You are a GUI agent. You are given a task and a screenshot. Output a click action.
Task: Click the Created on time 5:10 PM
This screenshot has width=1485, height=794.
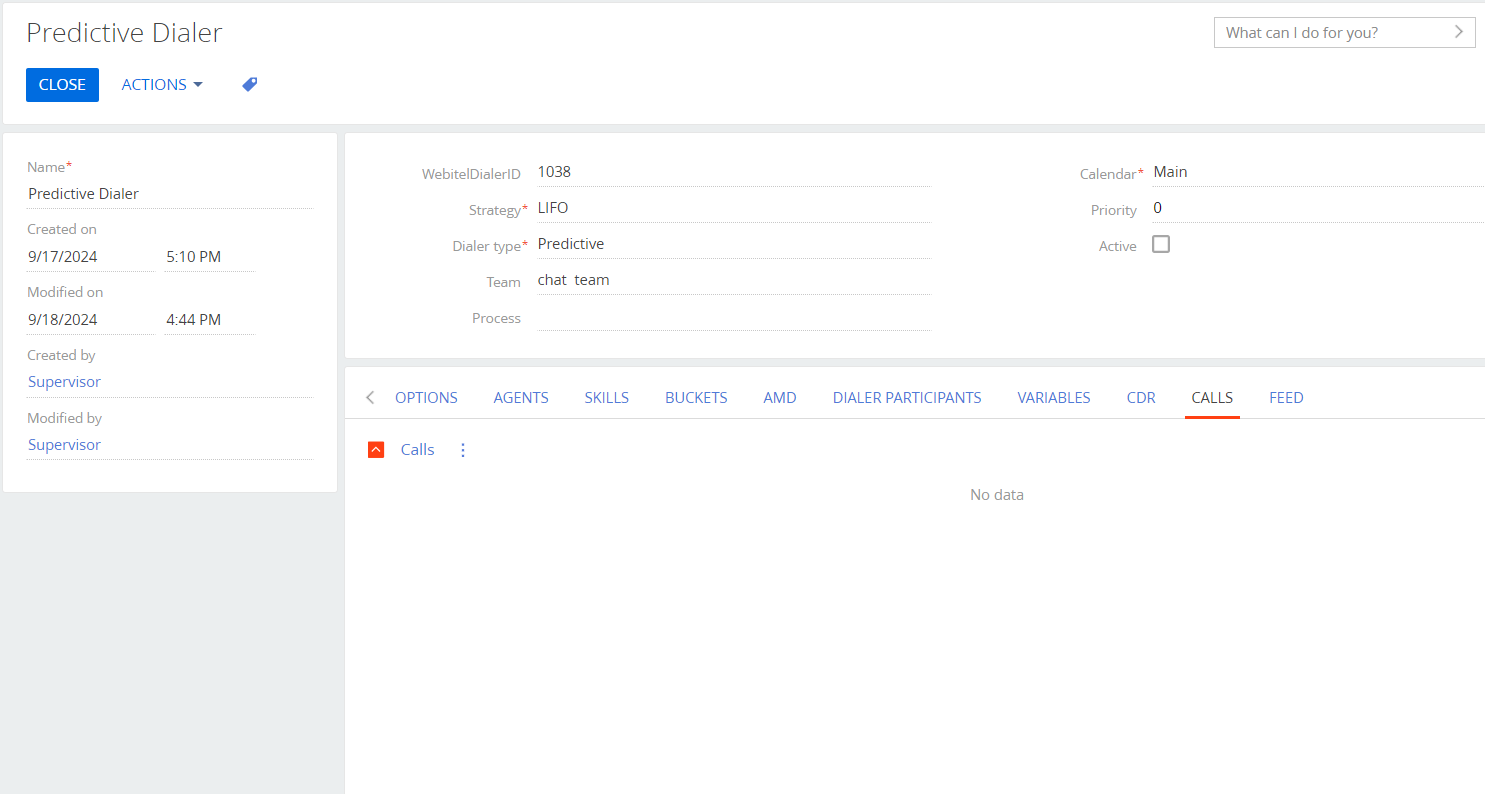coord(210,257)
